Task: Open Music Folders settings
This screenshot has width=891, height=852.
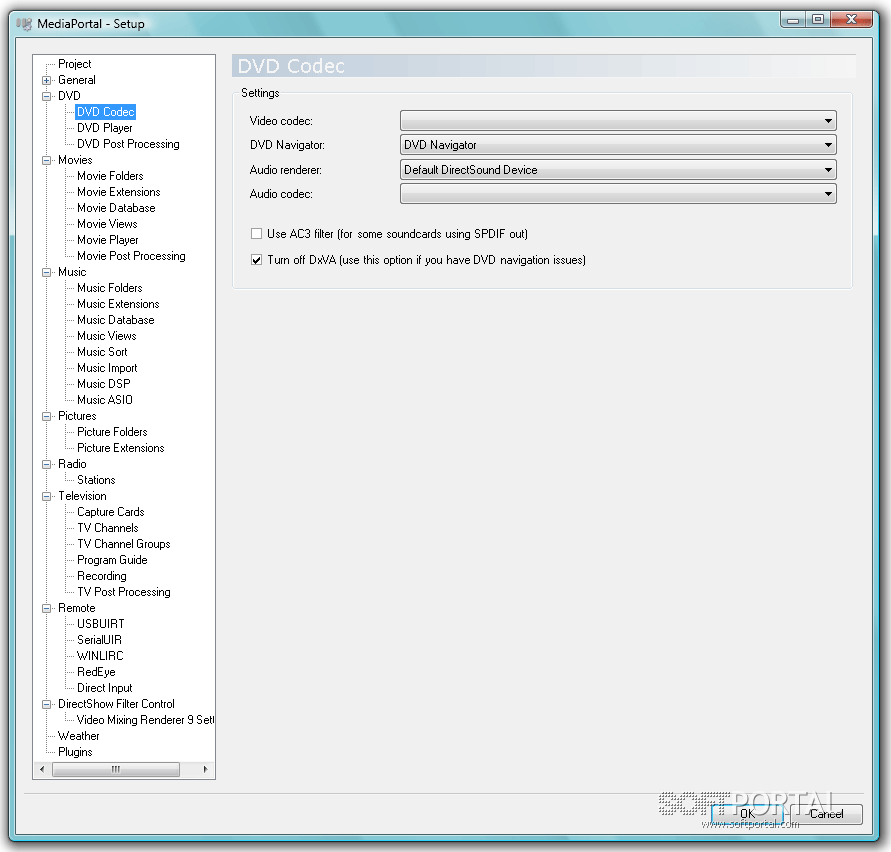Action: click(x=110, y=288)
